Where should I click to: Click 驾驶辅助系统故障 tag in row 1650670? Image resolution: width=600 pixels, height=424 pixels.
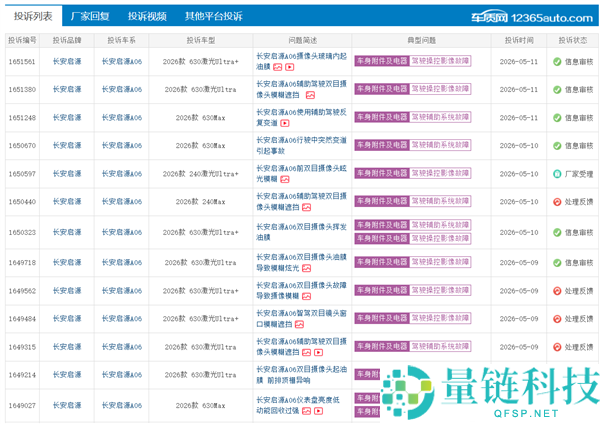440,145
